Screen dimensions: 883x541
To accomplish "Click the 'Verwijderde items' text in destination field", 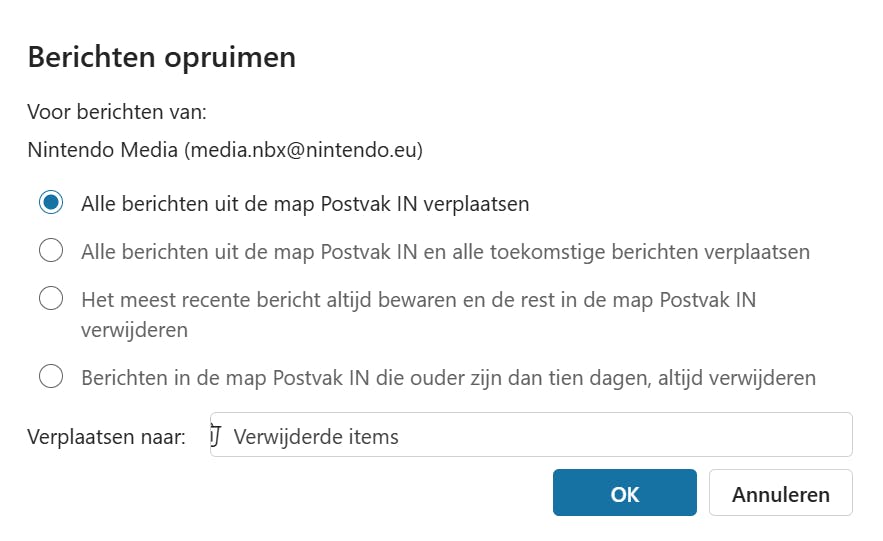I will click(316, 437).
